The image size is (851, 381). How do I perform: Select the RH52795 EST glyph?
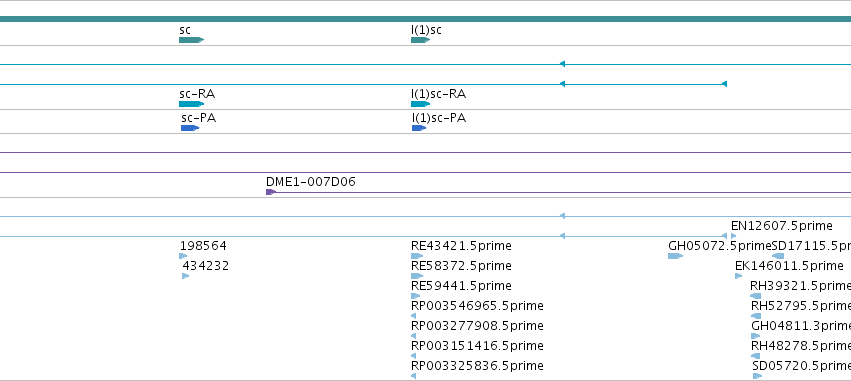(755, 316)
